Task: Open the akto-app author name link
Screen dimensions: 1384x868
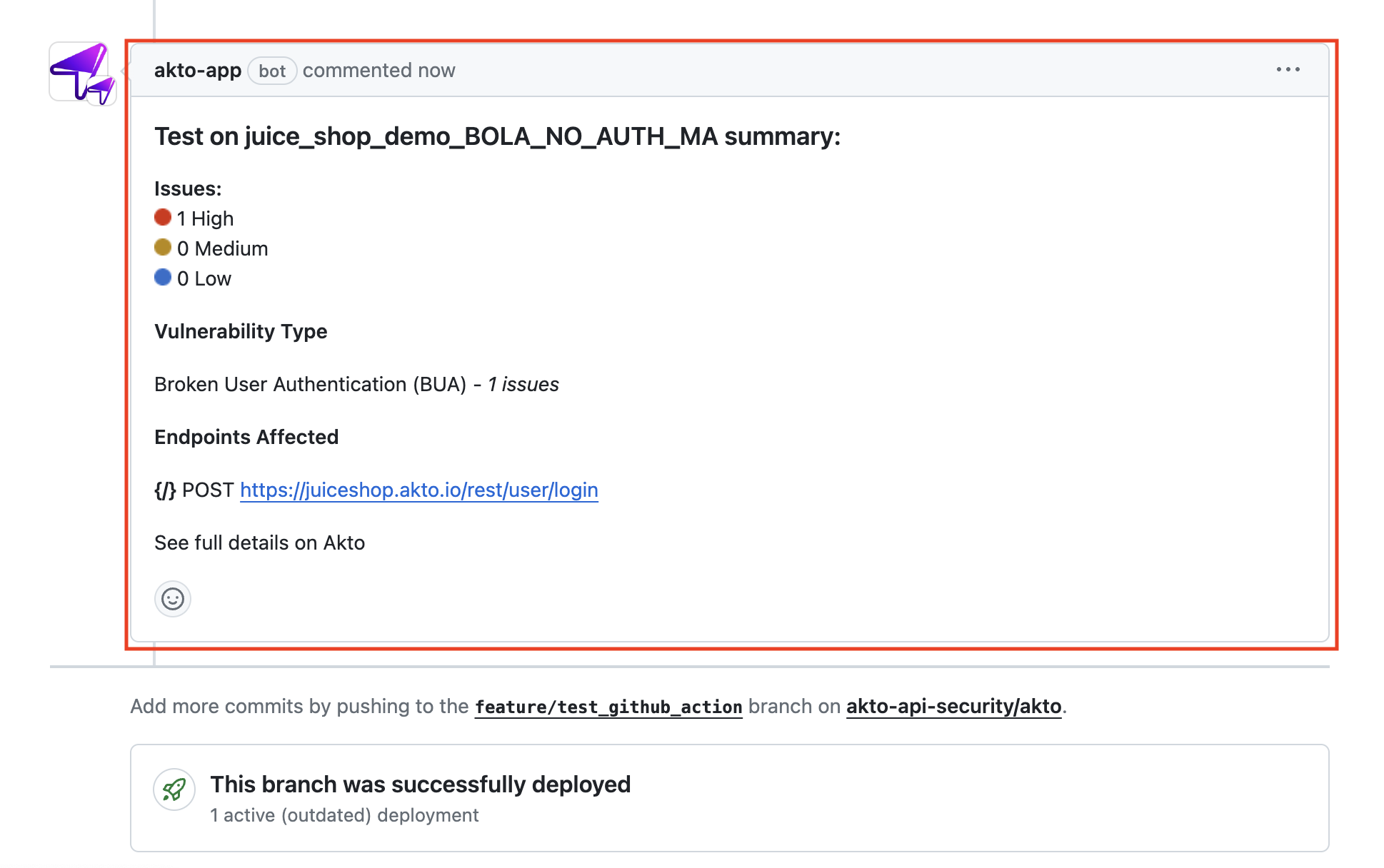Action: [198, 71]
